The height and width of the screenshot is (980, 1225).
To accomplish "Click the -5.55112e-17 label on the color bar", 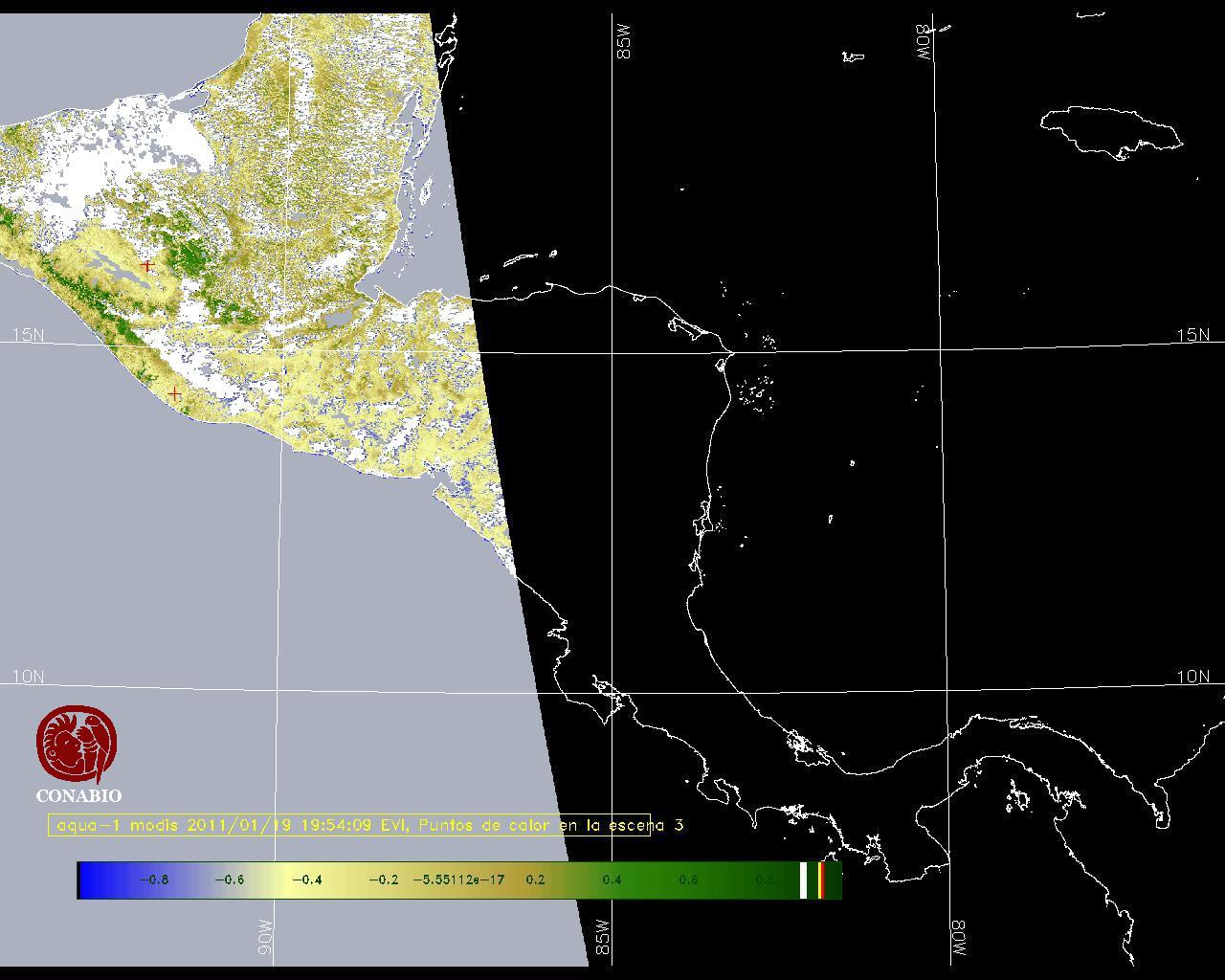I will click(458, 880).
